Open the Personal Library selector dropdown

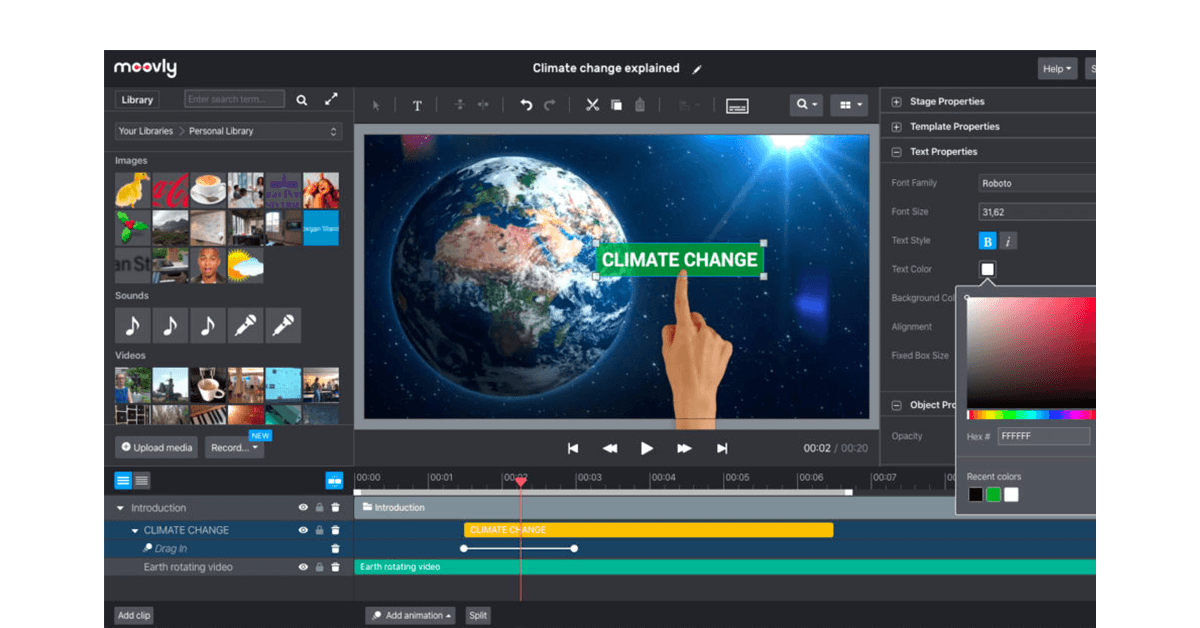[x=228, y=131]
